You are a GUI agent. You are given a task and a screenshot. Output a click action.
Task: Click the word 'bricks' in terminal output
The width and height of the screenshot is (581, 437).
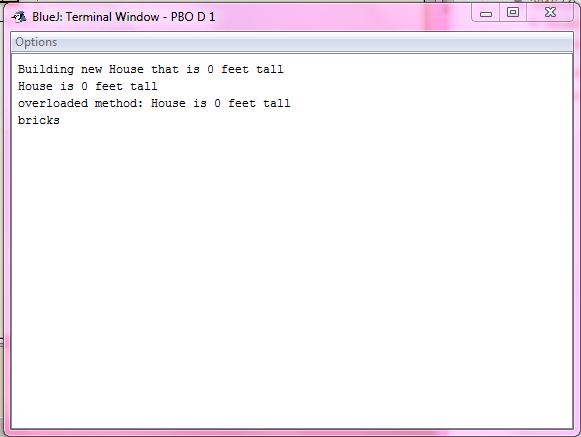point(39,120)
